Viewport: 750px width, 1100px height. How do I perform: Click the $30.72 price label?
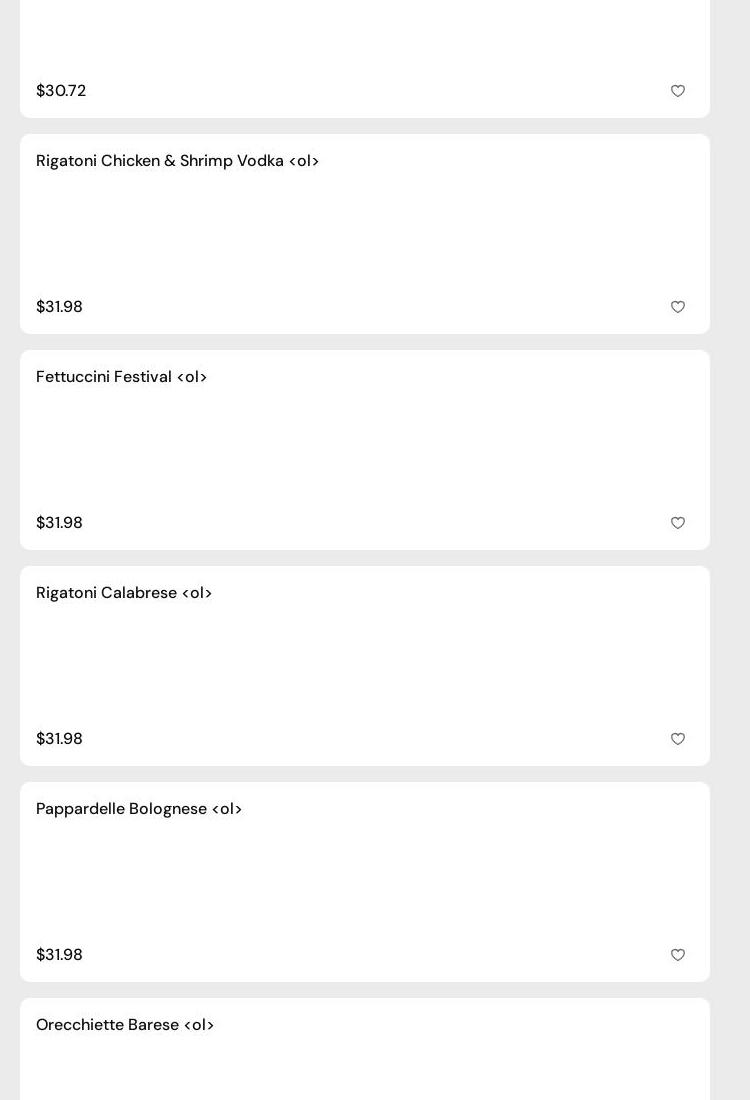[x=61, y=91]
